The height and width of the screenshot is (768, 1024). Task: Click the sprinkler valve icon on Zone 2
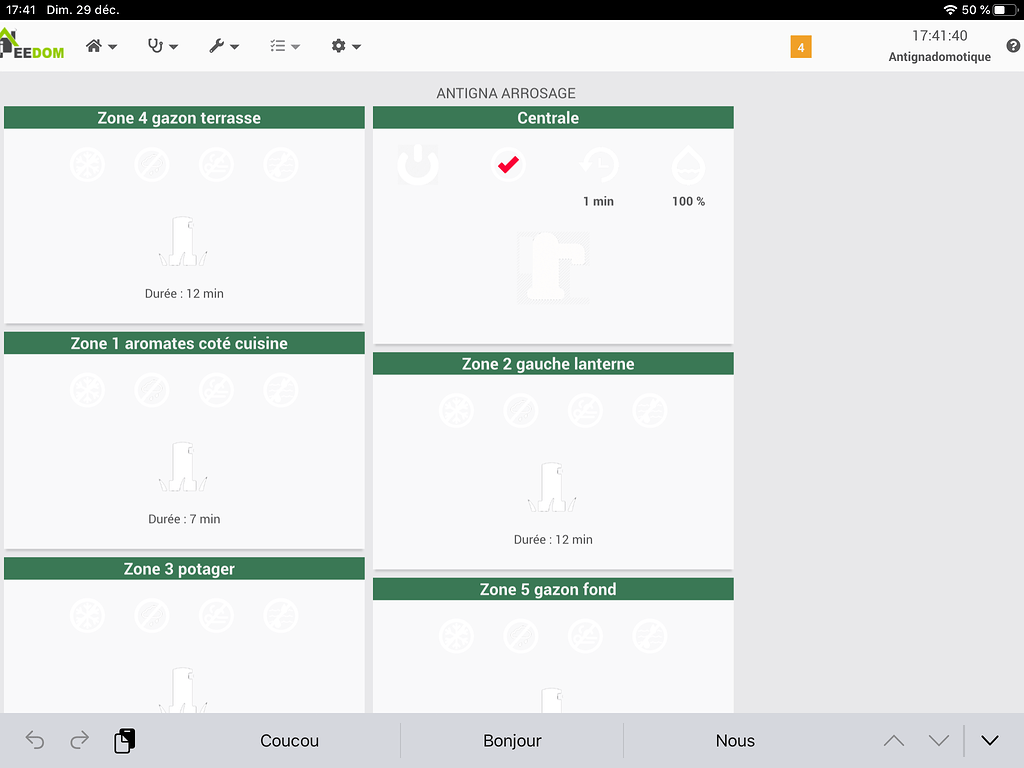pos(552,487)
